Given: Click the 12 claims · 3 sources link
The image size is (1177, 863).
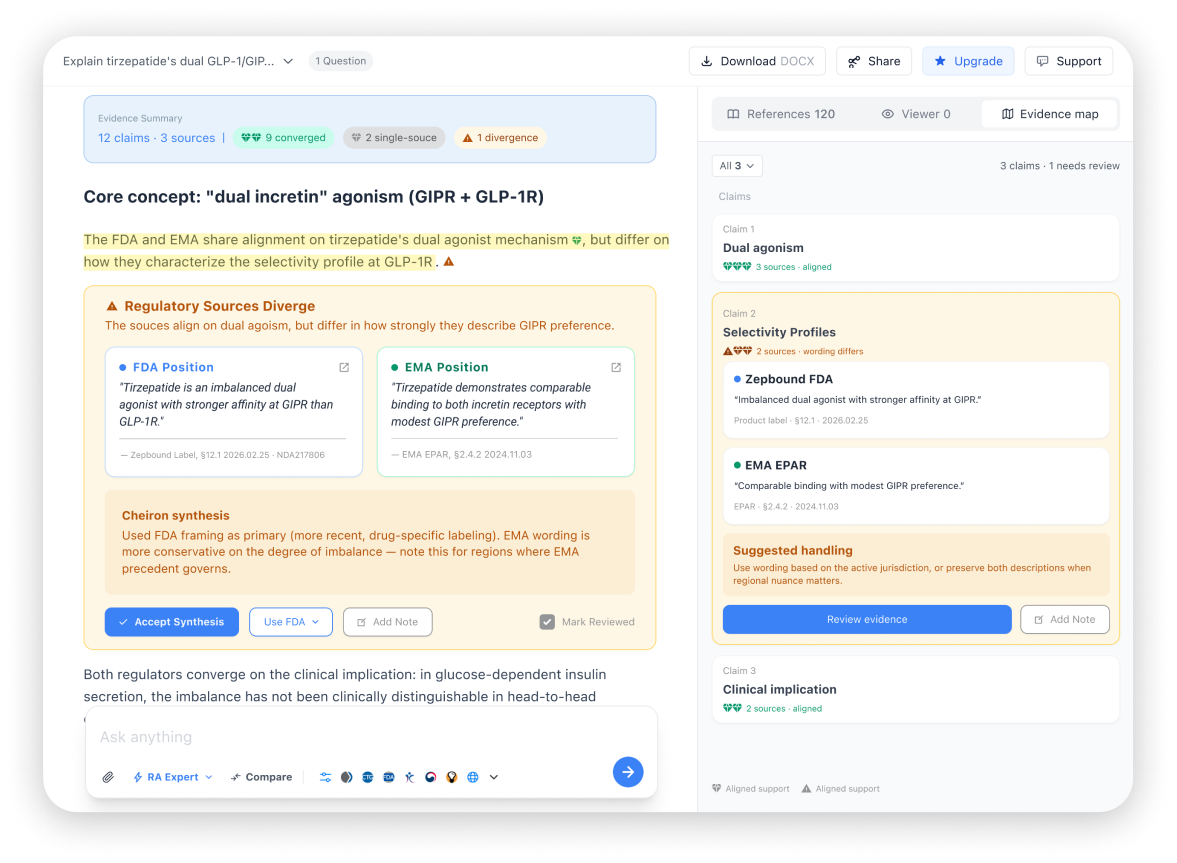Looking at the screenshot, I should (156, 138).
